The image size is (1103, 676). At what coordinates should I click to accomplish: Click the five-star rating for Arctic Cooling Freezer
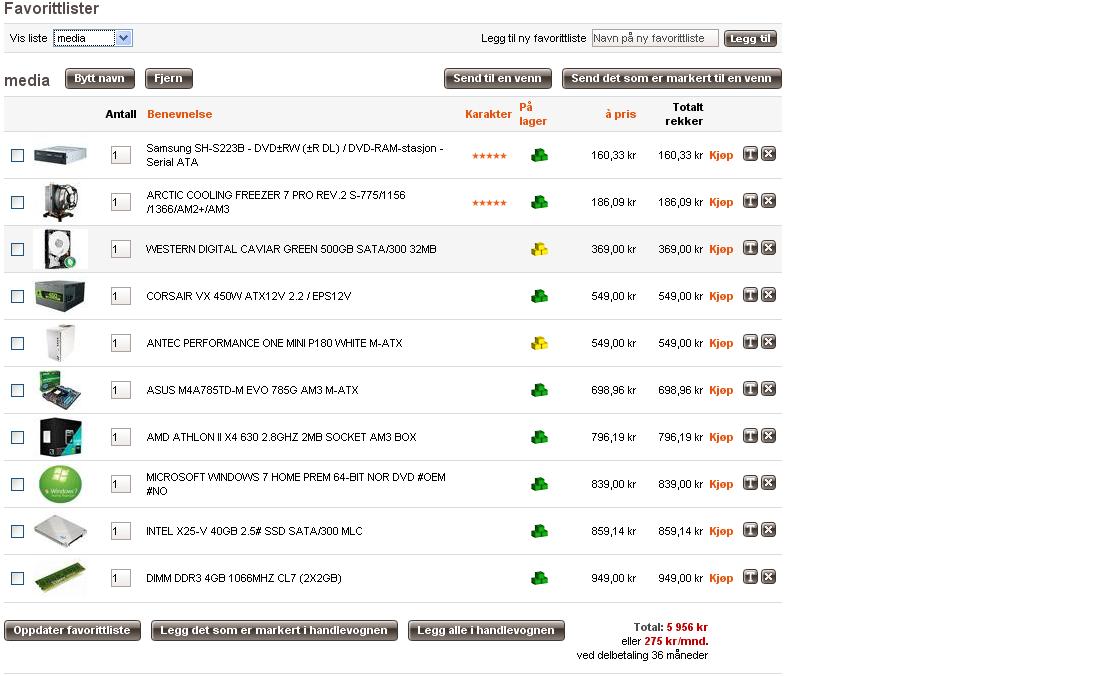(x=489, y=203)
